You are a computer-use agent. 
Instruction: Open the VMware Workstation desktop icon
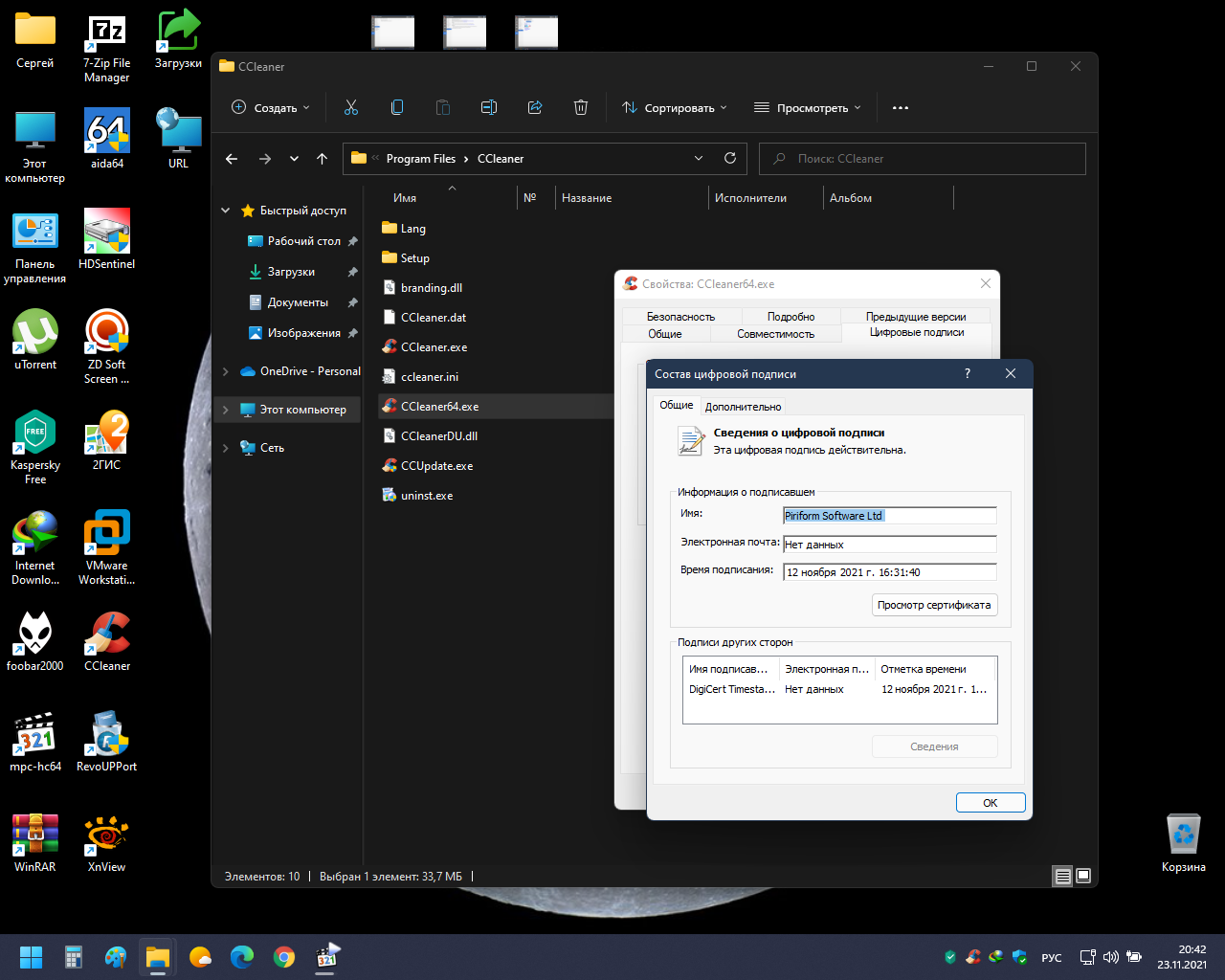[107, 547]
